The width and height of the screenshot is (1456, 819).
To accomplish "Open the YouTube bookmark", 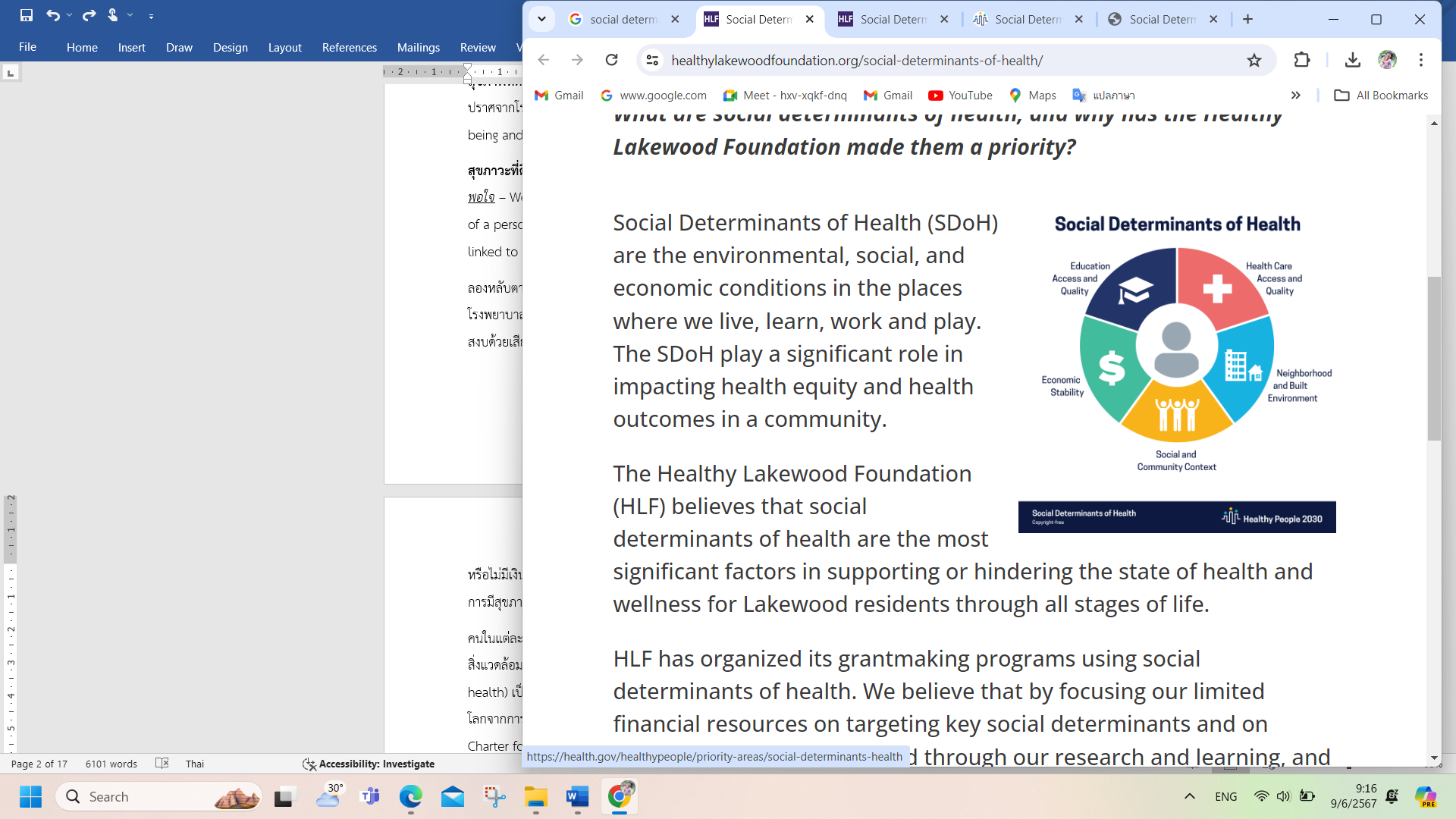I will [960, 95].
